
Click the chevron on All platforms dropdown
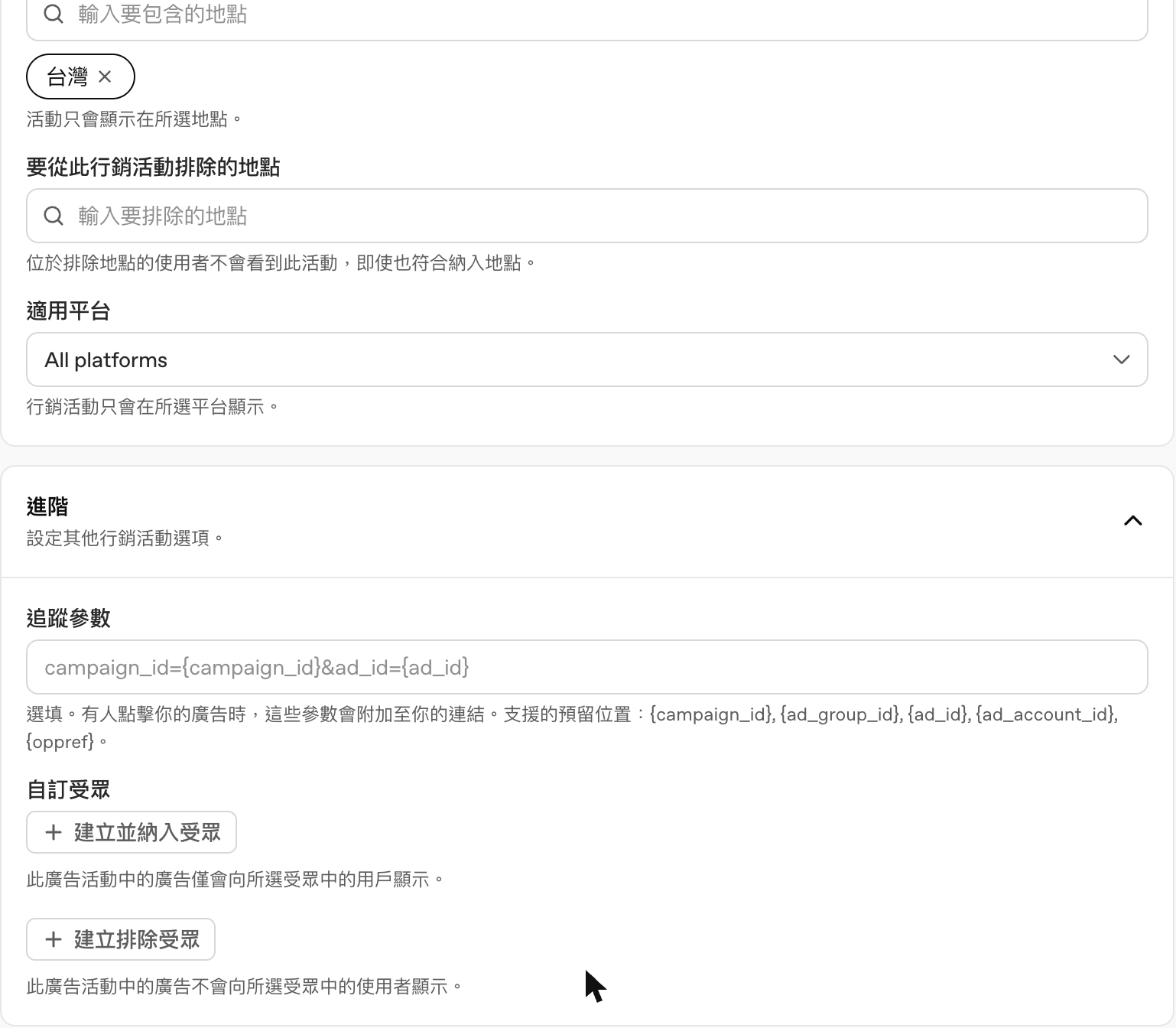1121,360
